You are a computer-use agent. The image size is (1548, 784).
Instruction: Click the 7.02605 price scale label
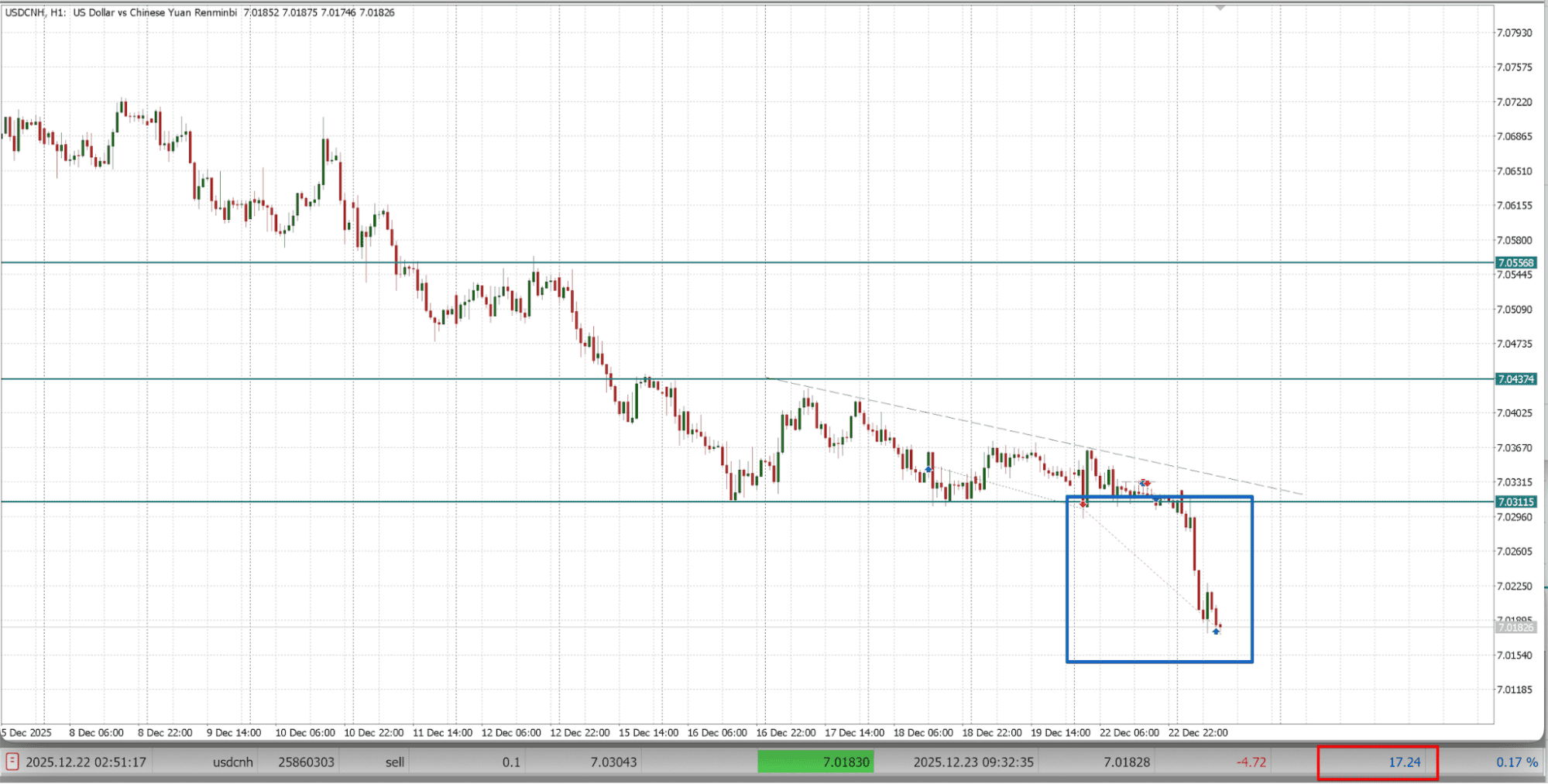1514,552
